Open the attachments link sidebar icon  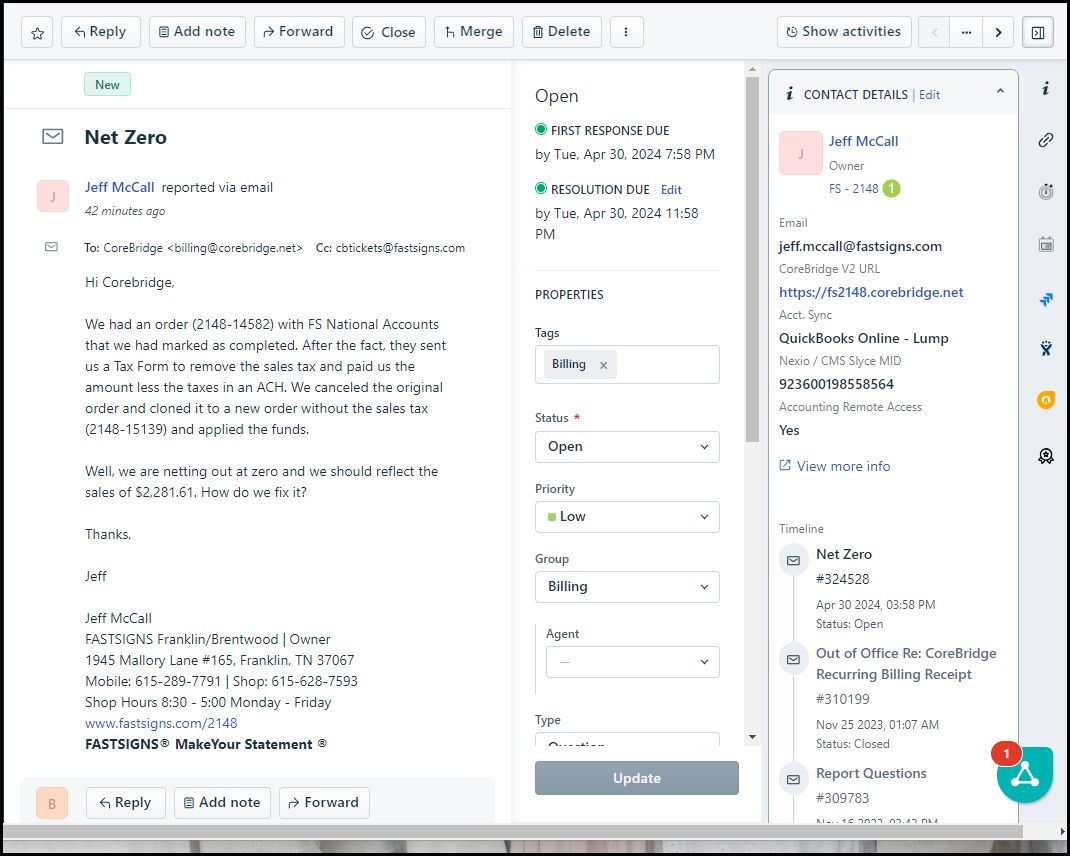pos(1045,140)
